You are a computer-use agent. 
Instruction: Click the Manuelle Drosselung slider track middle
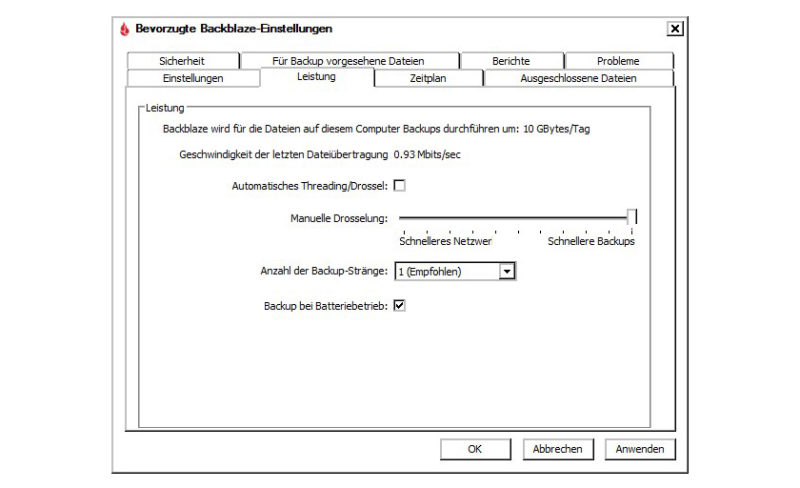[515, 218]
